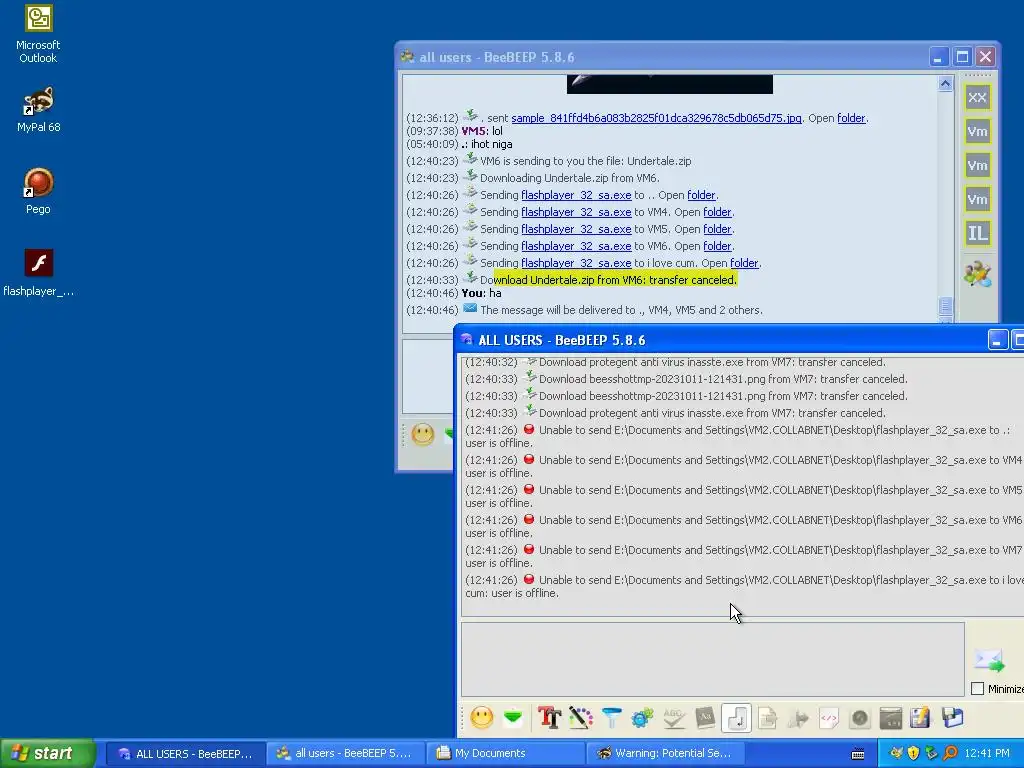Toggle the ABC spell check icon
The width and height of the screenshot is (1024, 768).
[674, 718]
